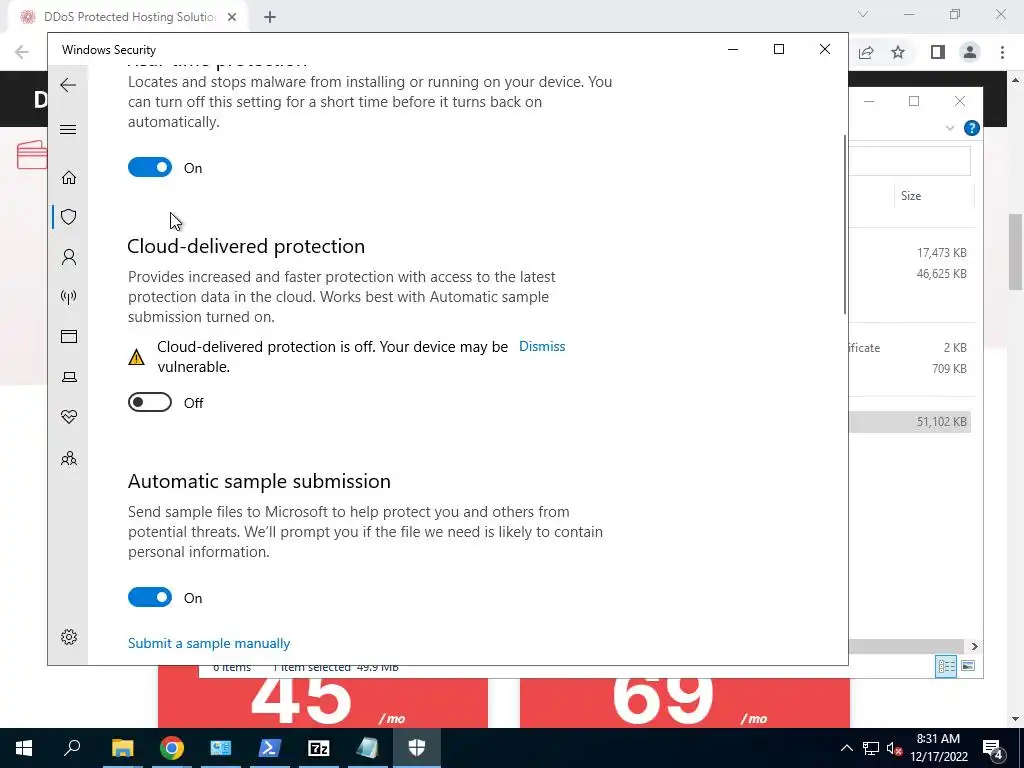The height and width of the screenshot is (768, 1024).
Task: Switch Explorer to large icons view
Action: click(968, 665)
